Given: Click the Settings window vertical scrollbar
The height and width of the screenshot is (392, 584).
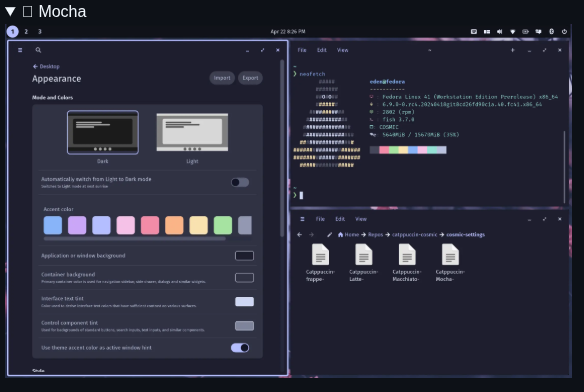Looking at the screenshot, I should click(282, 148).
